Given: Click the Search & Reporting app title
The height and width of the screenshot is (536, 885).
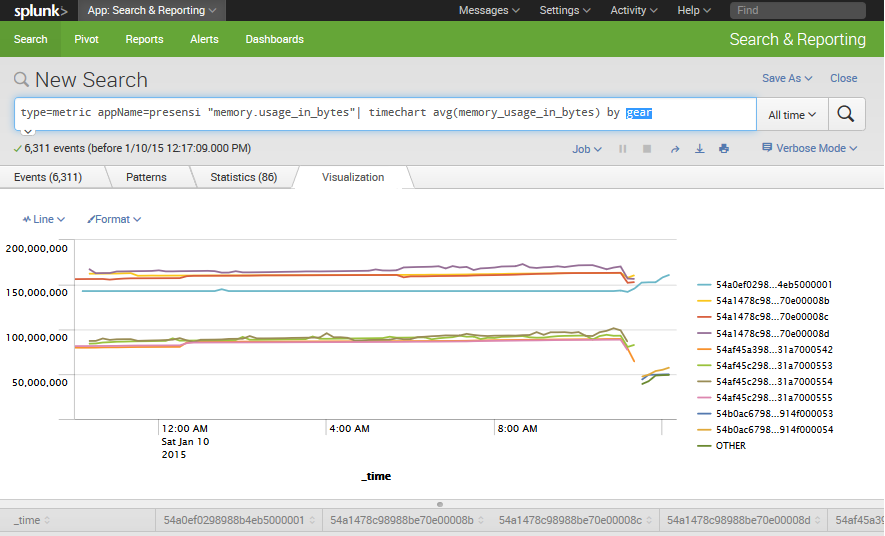Looking at the screenshot, I should (x=798, y=39).
